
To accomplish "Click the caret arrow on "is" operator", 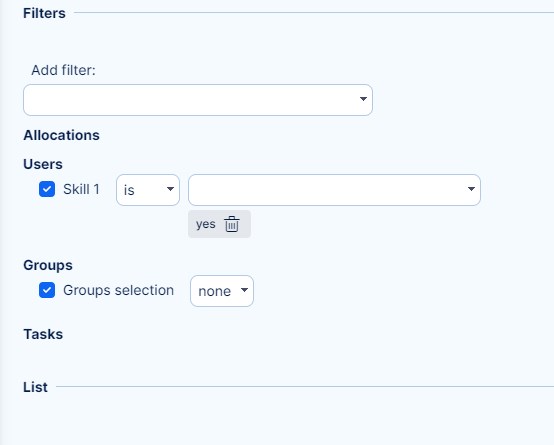I will click(x=170, y=189).
